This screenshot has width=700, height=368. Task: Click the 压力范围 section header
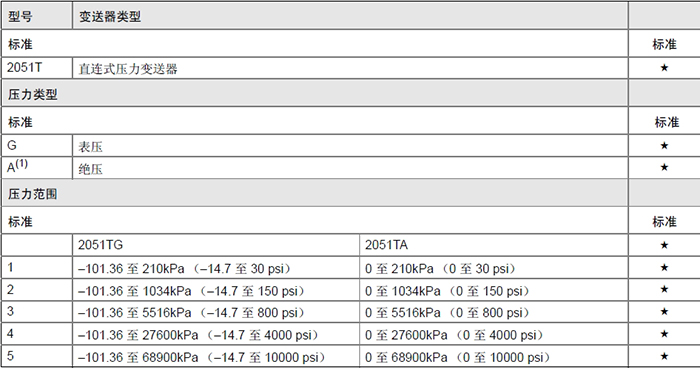tap(33, 194)
